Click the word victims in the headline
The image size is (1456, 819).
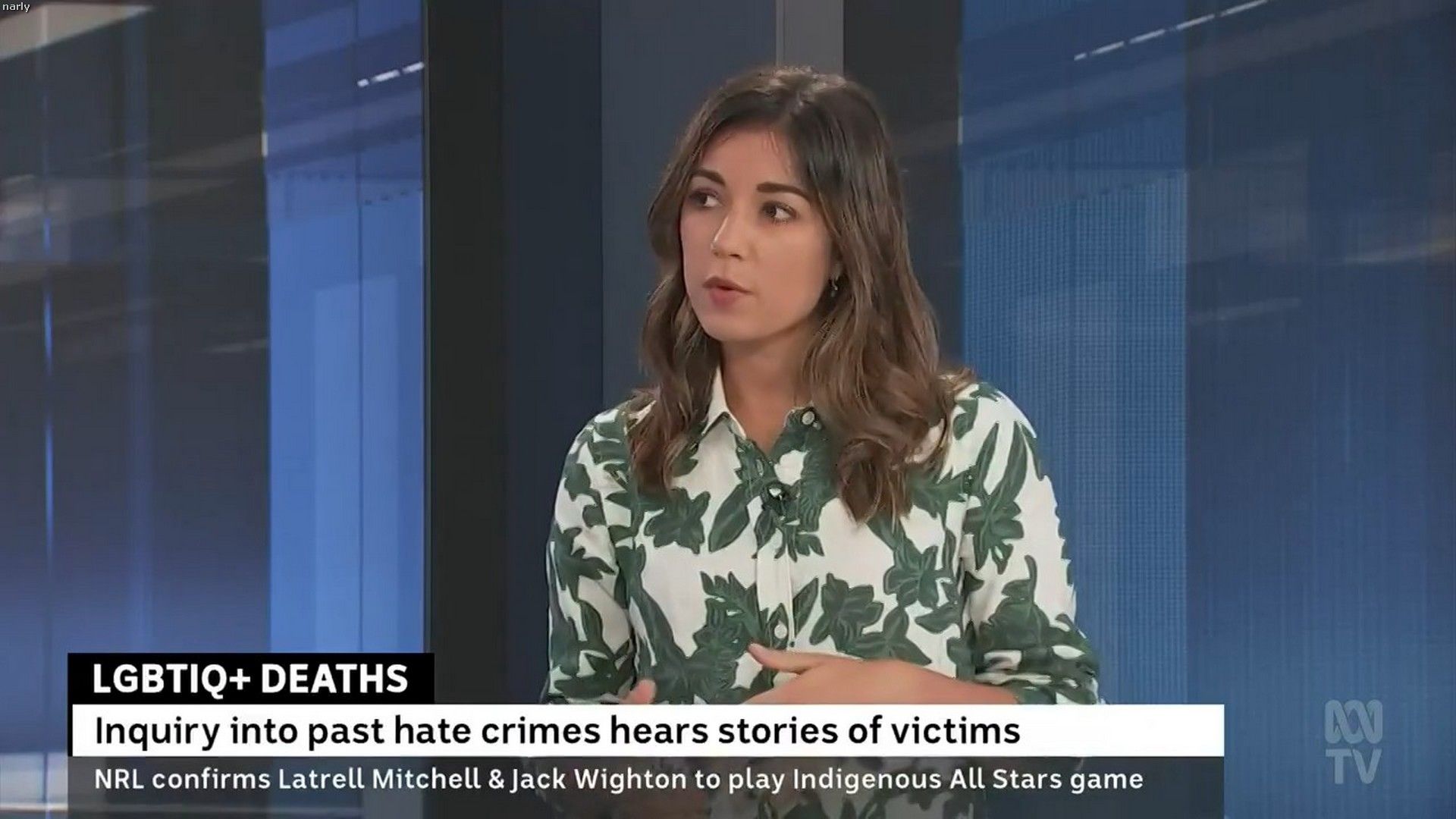click(957, 731)
